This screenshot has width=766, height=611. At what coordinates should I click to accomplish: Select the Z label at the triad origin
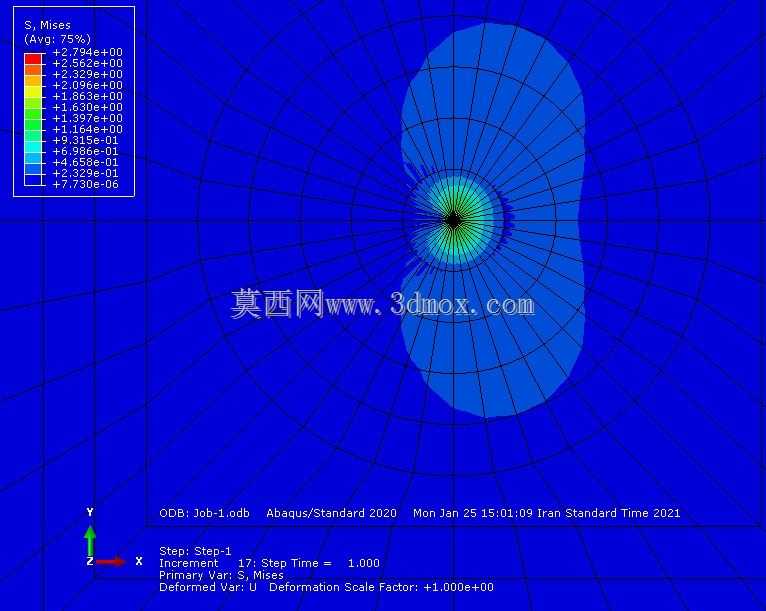[x=89, y=561]
